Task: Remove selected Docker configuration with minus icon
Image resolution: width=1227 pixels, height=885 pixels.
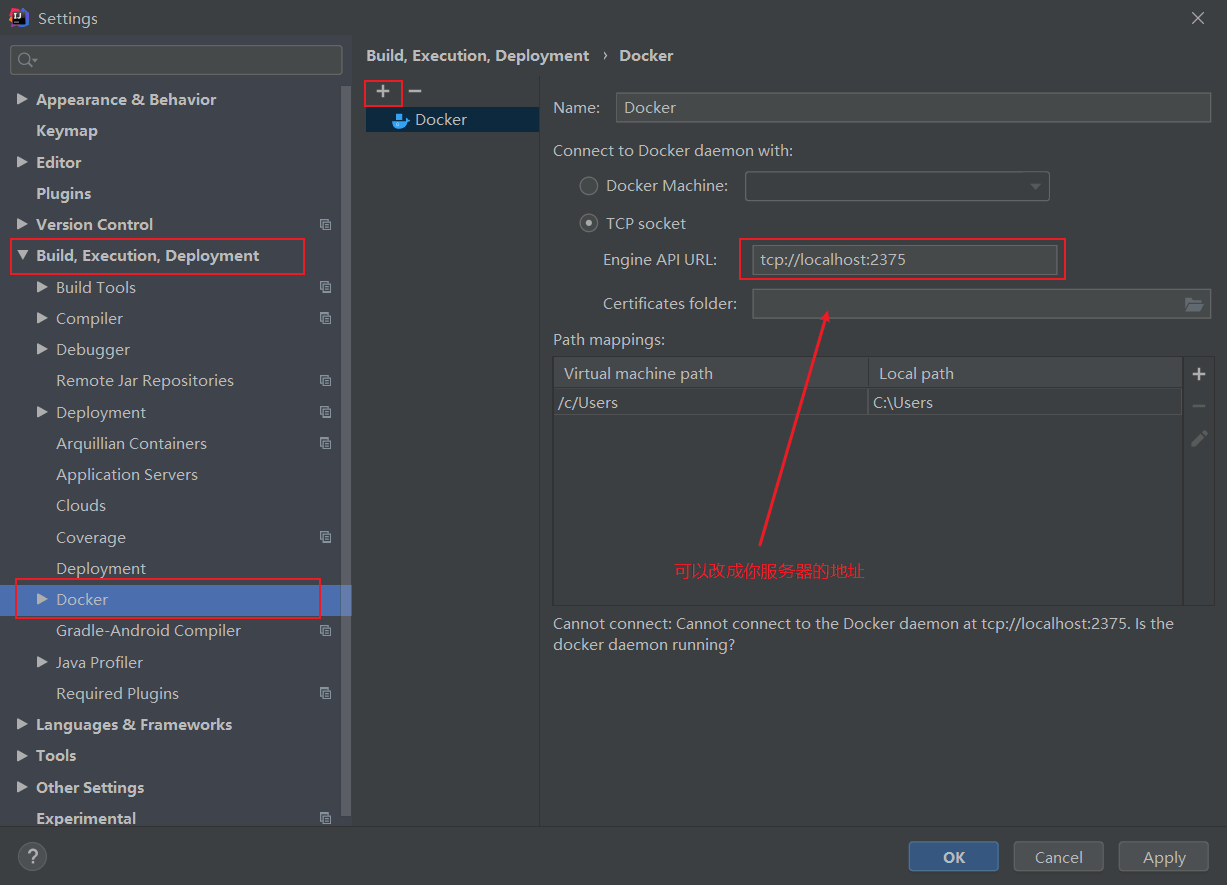Action: (x=415, y=92)
